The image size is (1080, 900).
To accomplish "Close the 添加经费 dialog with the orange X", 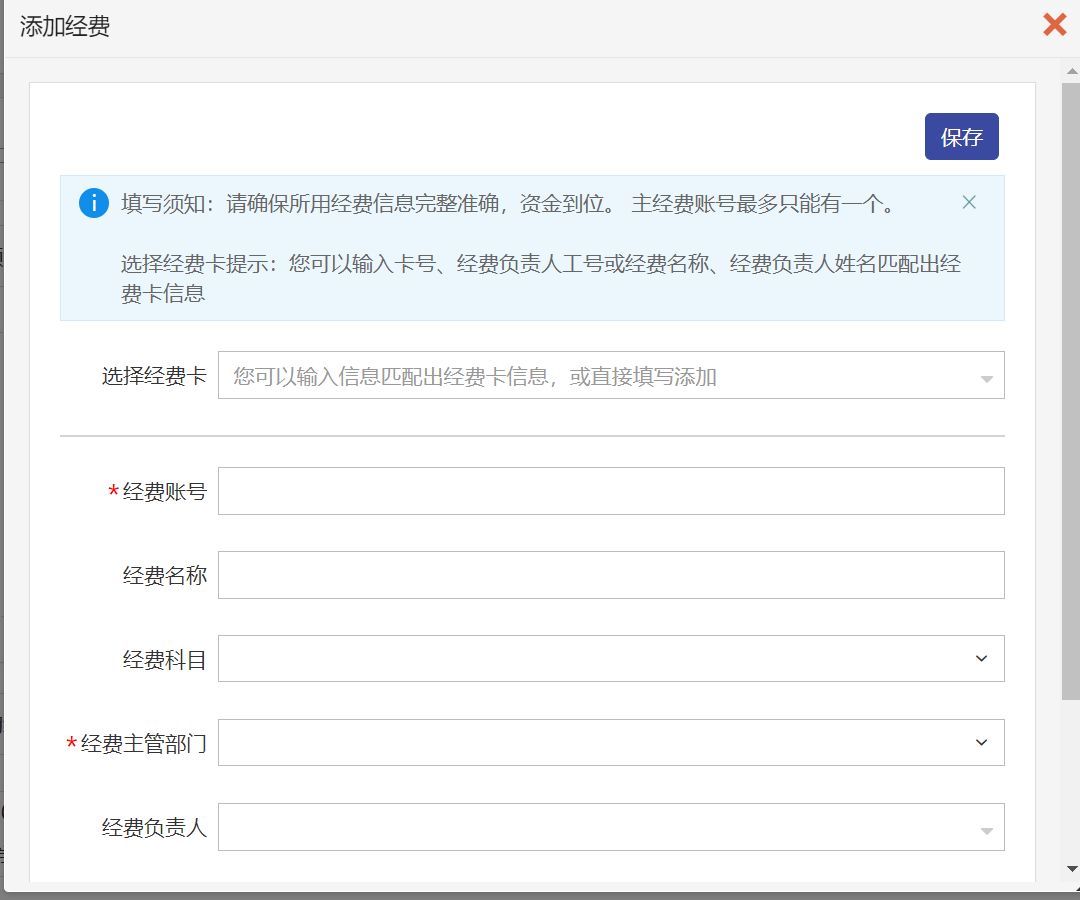I will pyautogui.click(x=1054, y=25).
